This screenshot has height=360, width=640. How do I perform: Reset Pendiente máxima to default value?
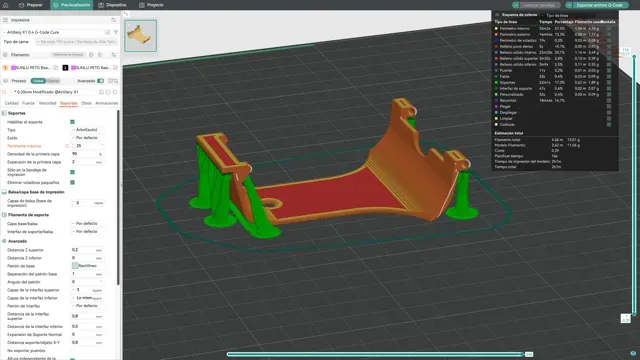click(67, 146)
